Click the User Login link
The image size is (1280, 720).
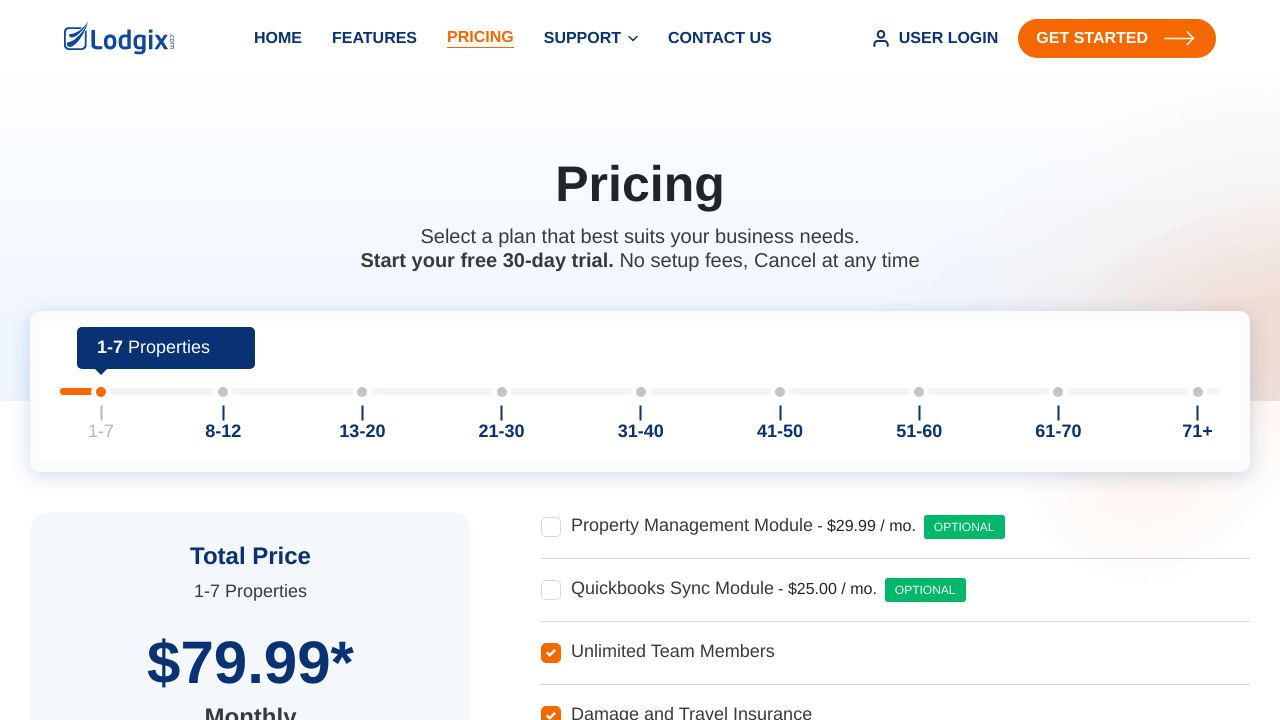click(x=935, y=38)
